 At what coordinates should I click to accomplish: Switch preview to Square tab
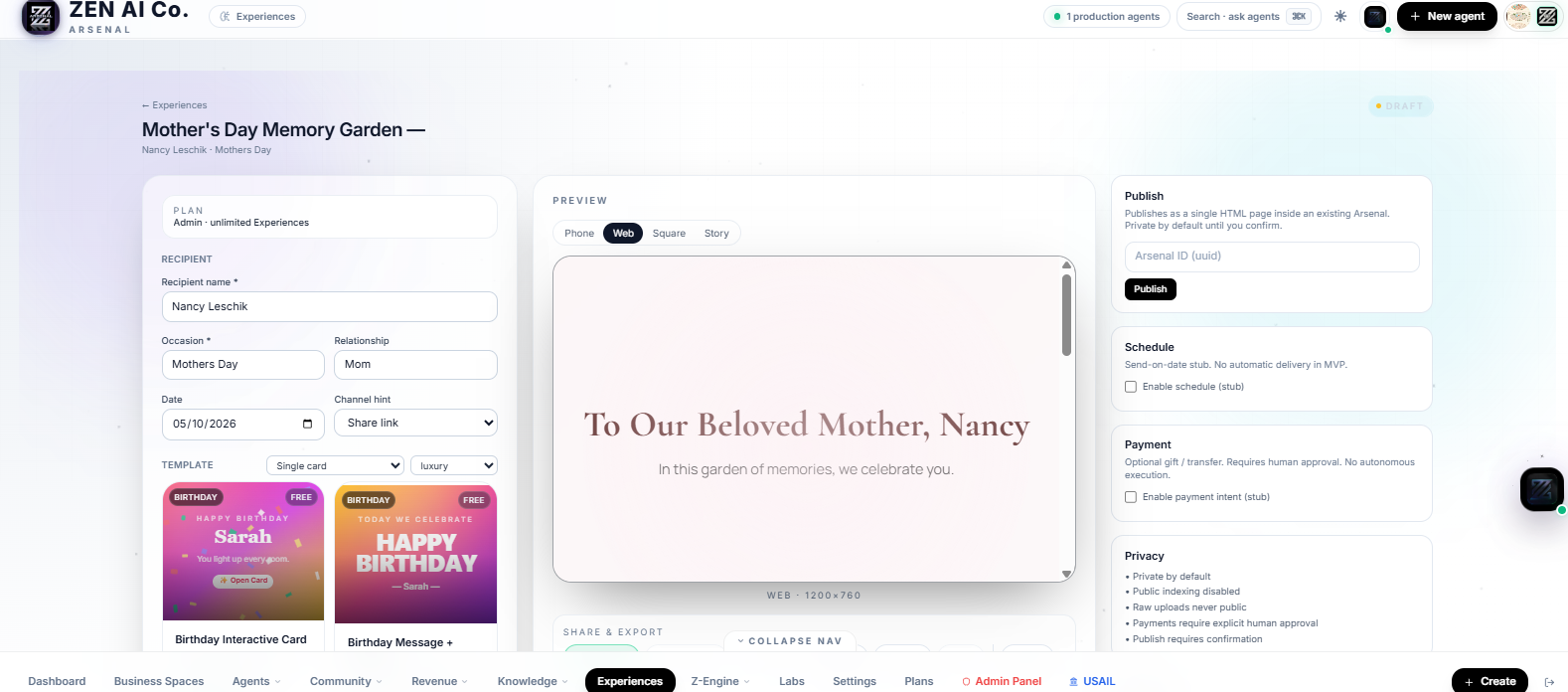click(x=669, y=234)
